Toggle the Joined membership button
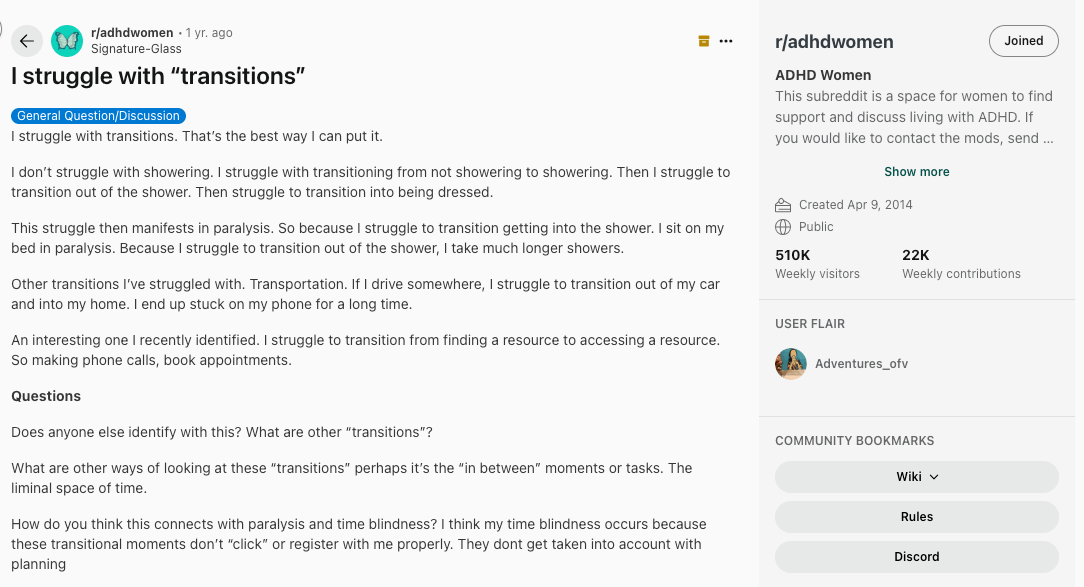This screenshot has height=587, width=1084. tap(1023, 41)
